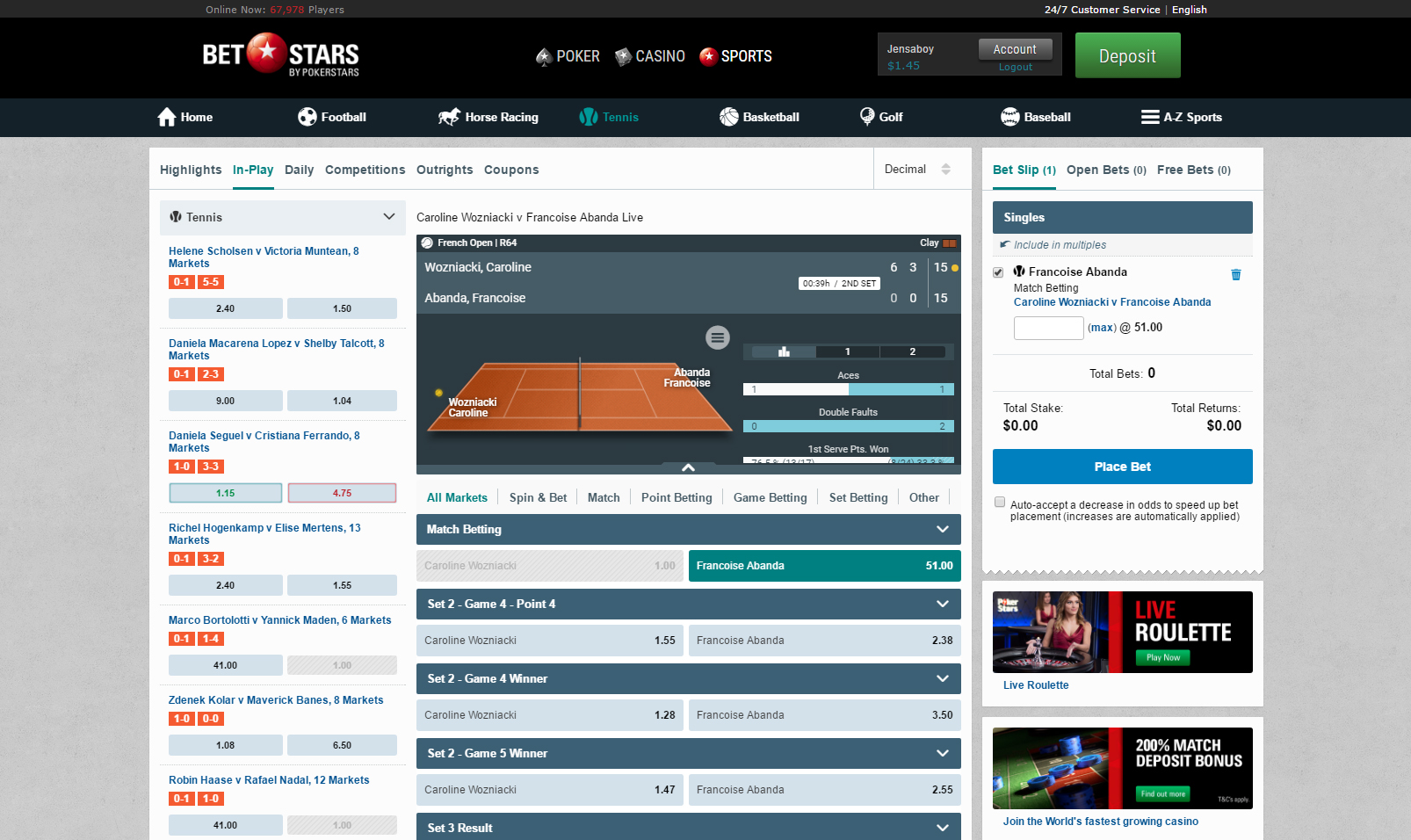Click the max stake link
The image size is (1411, 840).
pos(1102,328)
